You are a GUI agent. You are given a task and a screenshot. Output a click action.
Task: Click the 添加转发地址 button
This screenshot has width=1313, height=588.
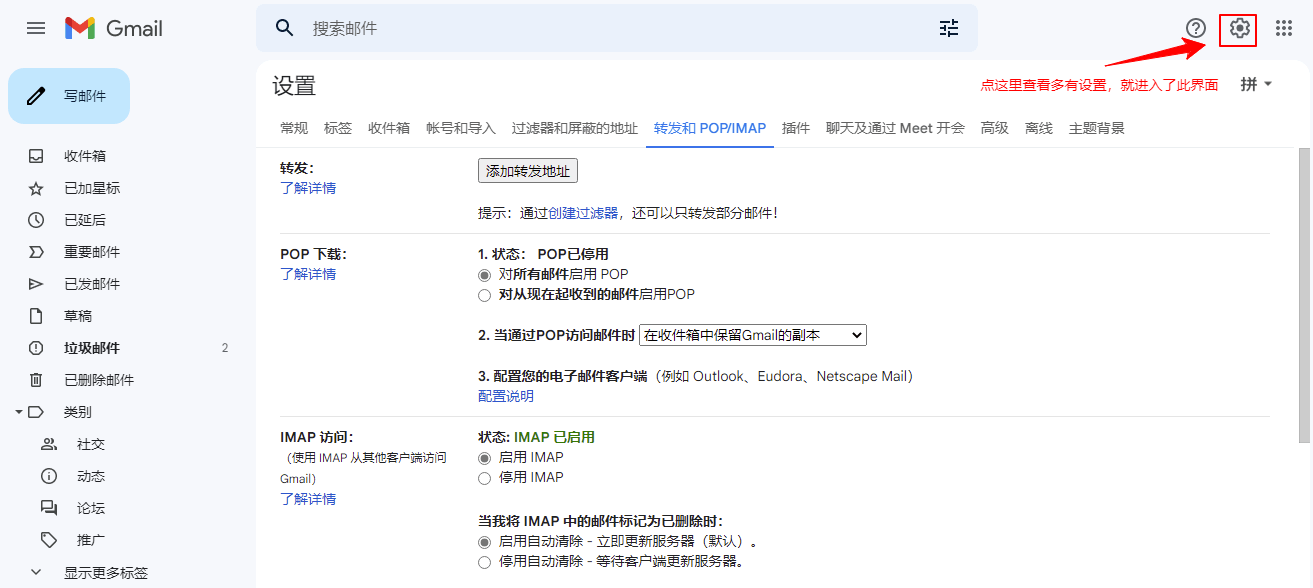tap(527, 170)
